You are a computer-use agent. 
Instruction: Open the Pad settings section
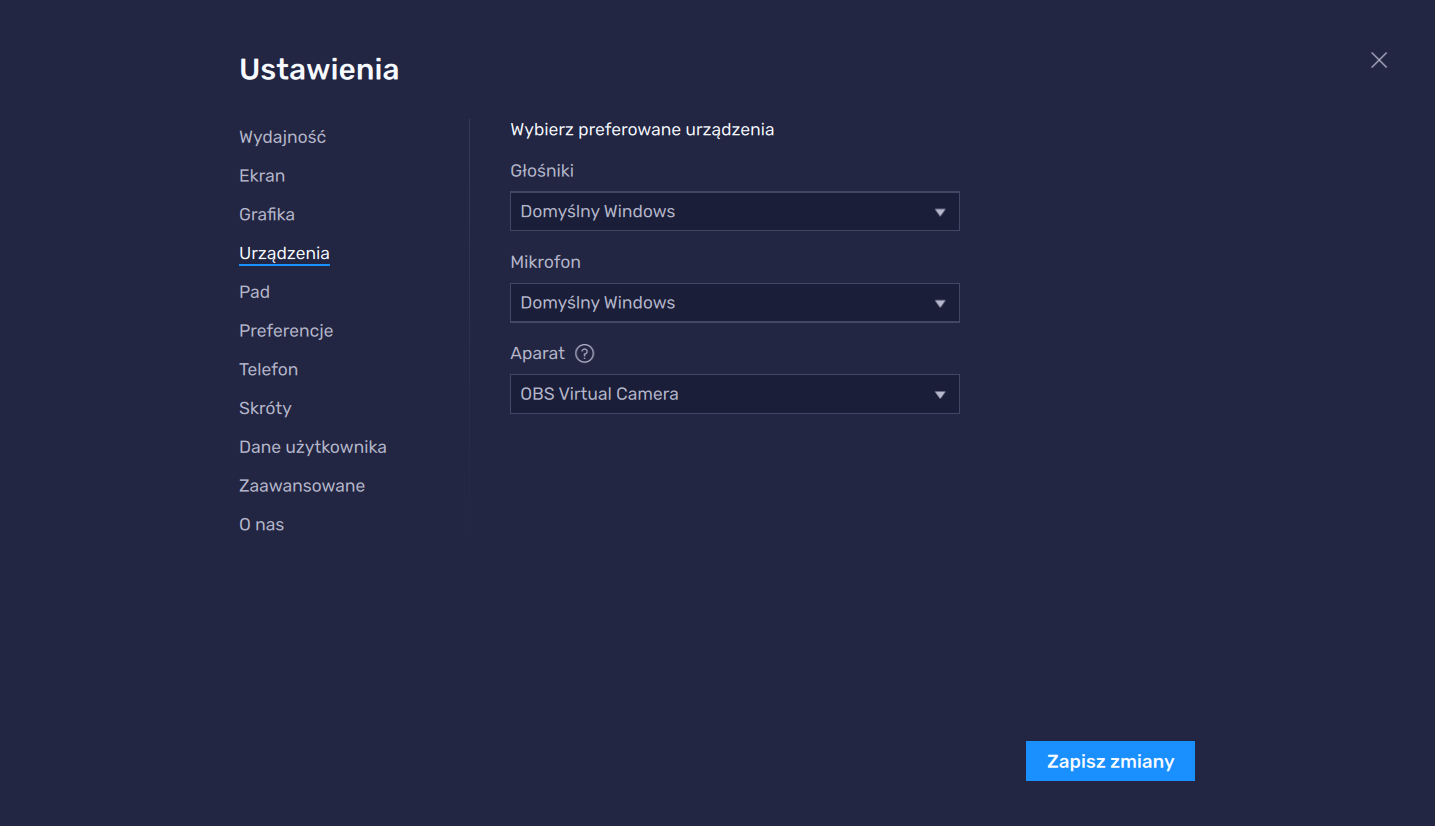point(255,292)
